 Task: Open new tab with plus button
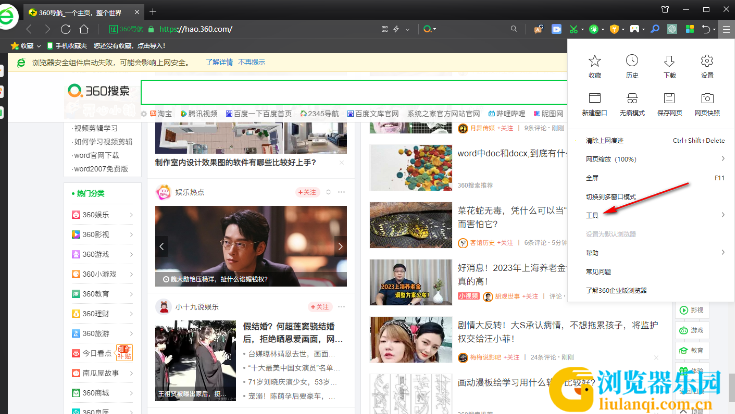(152, 12)
